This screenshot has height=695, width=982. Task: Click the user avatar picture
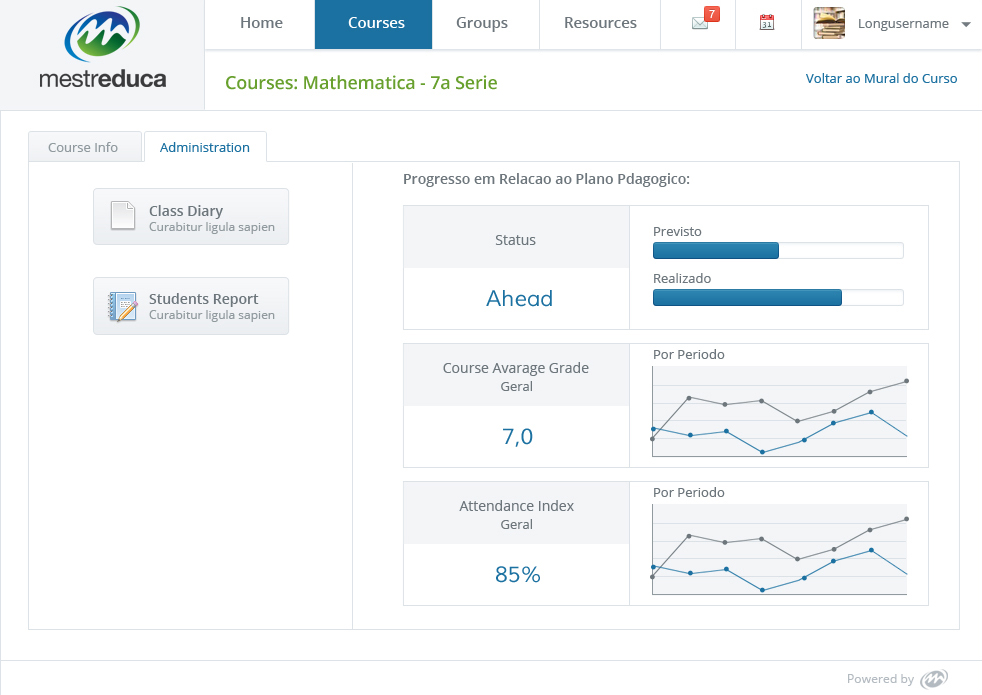(x=829, y=24)
